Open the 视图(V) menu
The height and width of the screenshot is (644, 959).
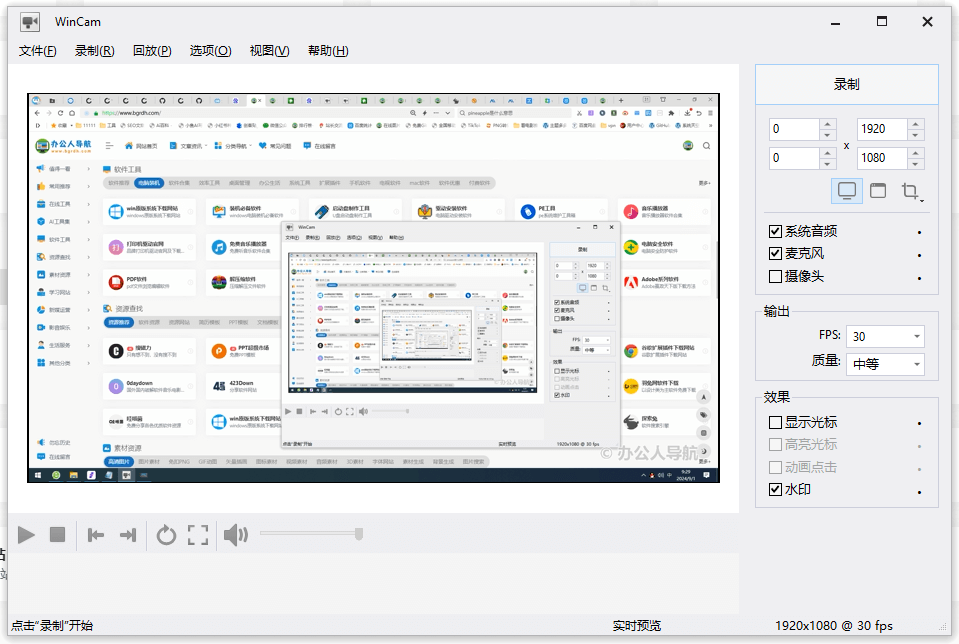(x=268, y=50)
